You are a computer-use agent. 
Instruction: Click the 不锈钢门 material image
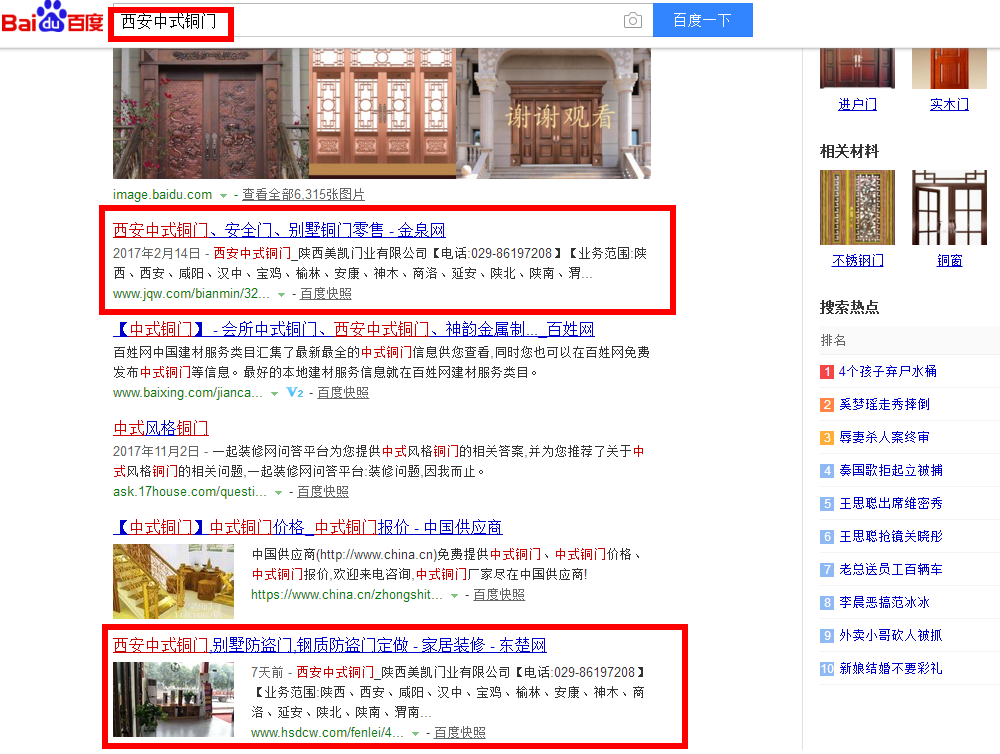857,207
